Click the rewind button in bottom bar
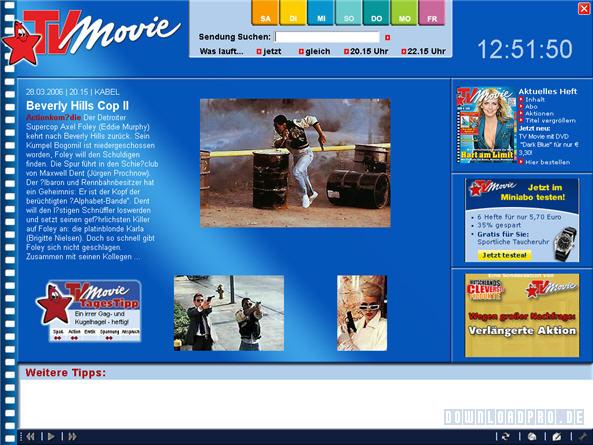This screenshot has width=593, height=445. [31, 437]
